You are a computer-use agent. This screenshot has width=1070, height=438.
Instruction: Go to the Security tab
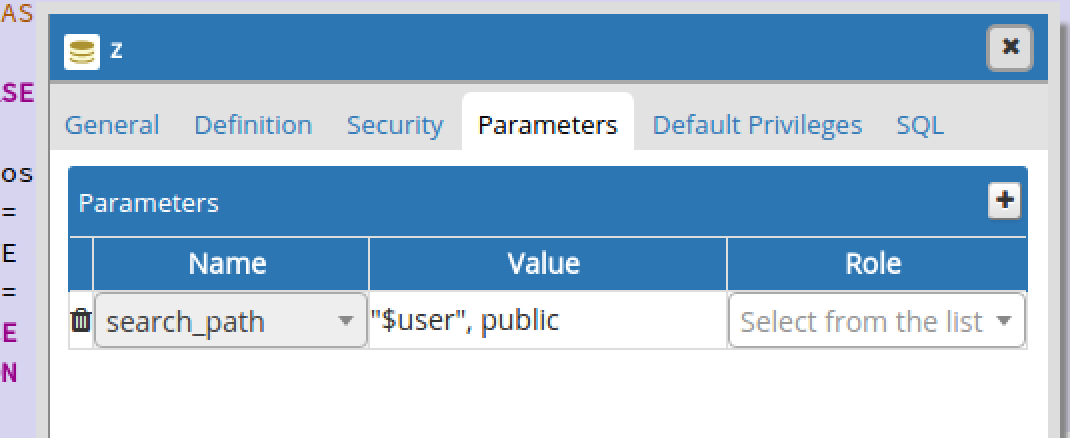click(x=395, y=125)
